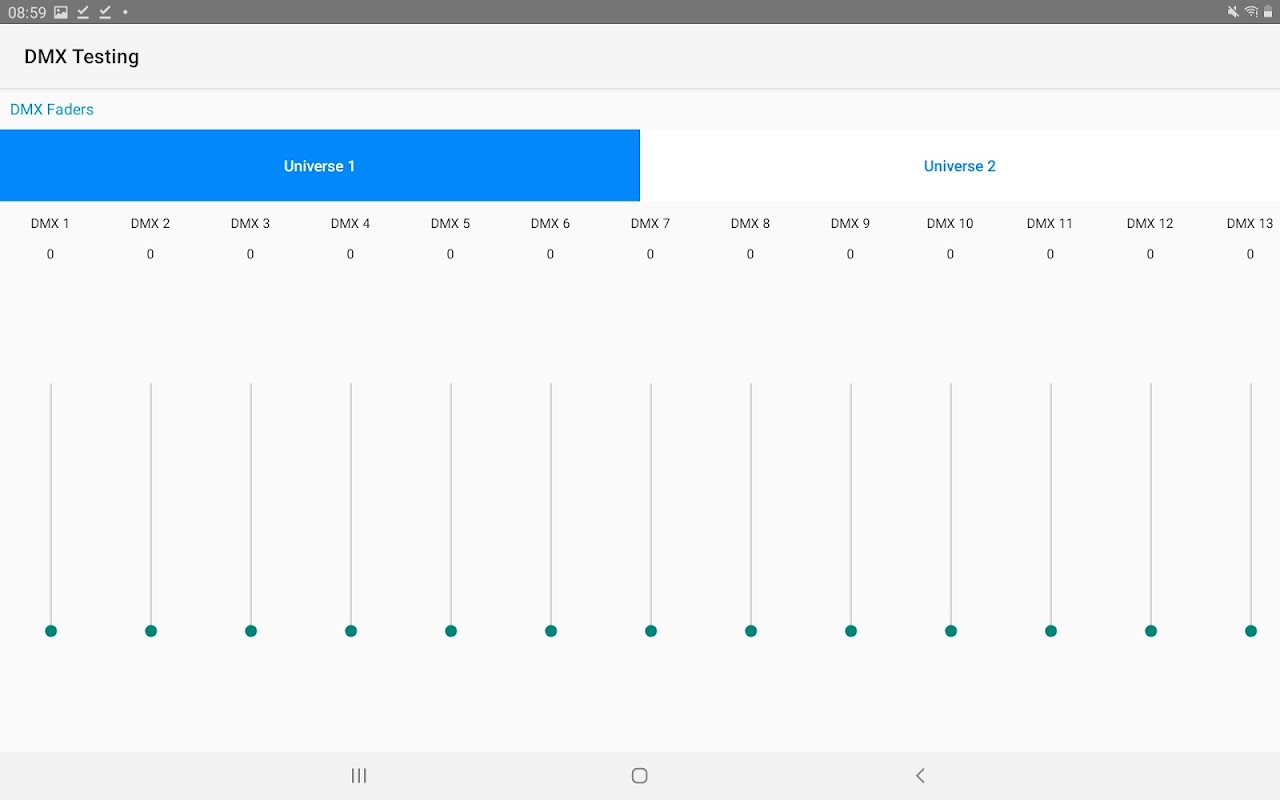Open the recent apps navigation icon
Screen dimensions: 1280x800
[359, 775]
